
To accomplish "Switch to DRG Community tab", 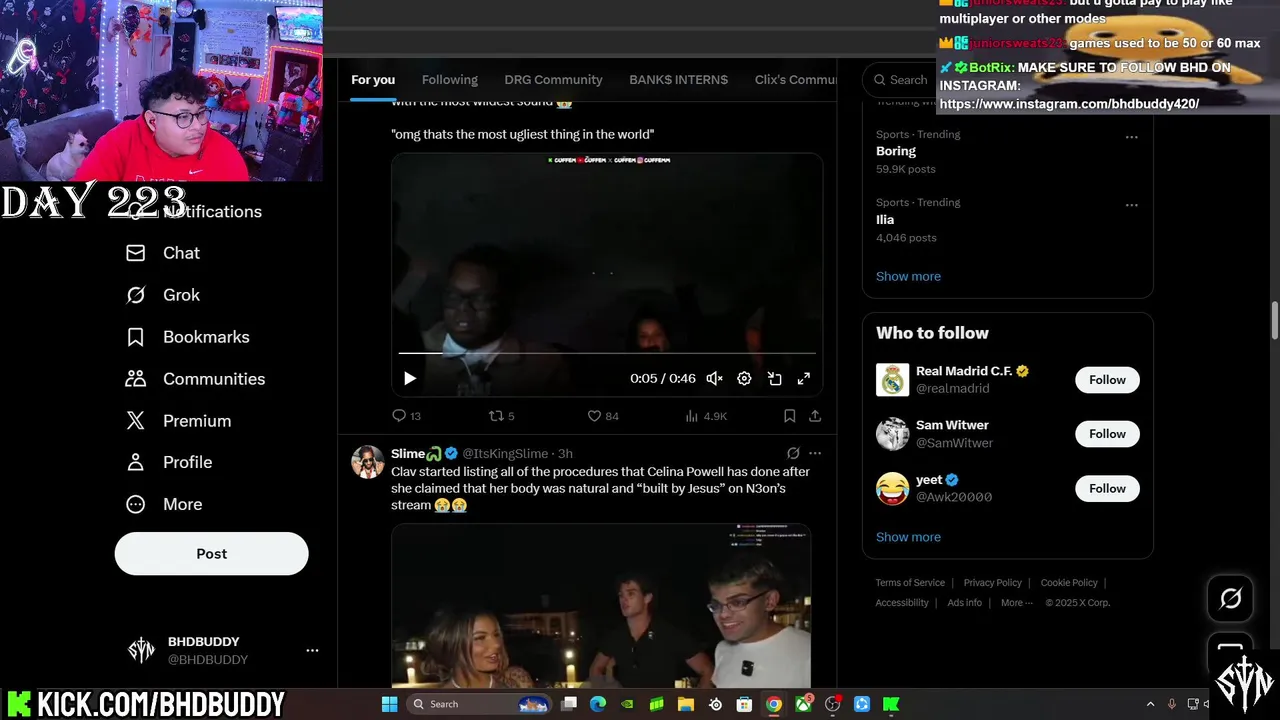I will tap(553, 80).
